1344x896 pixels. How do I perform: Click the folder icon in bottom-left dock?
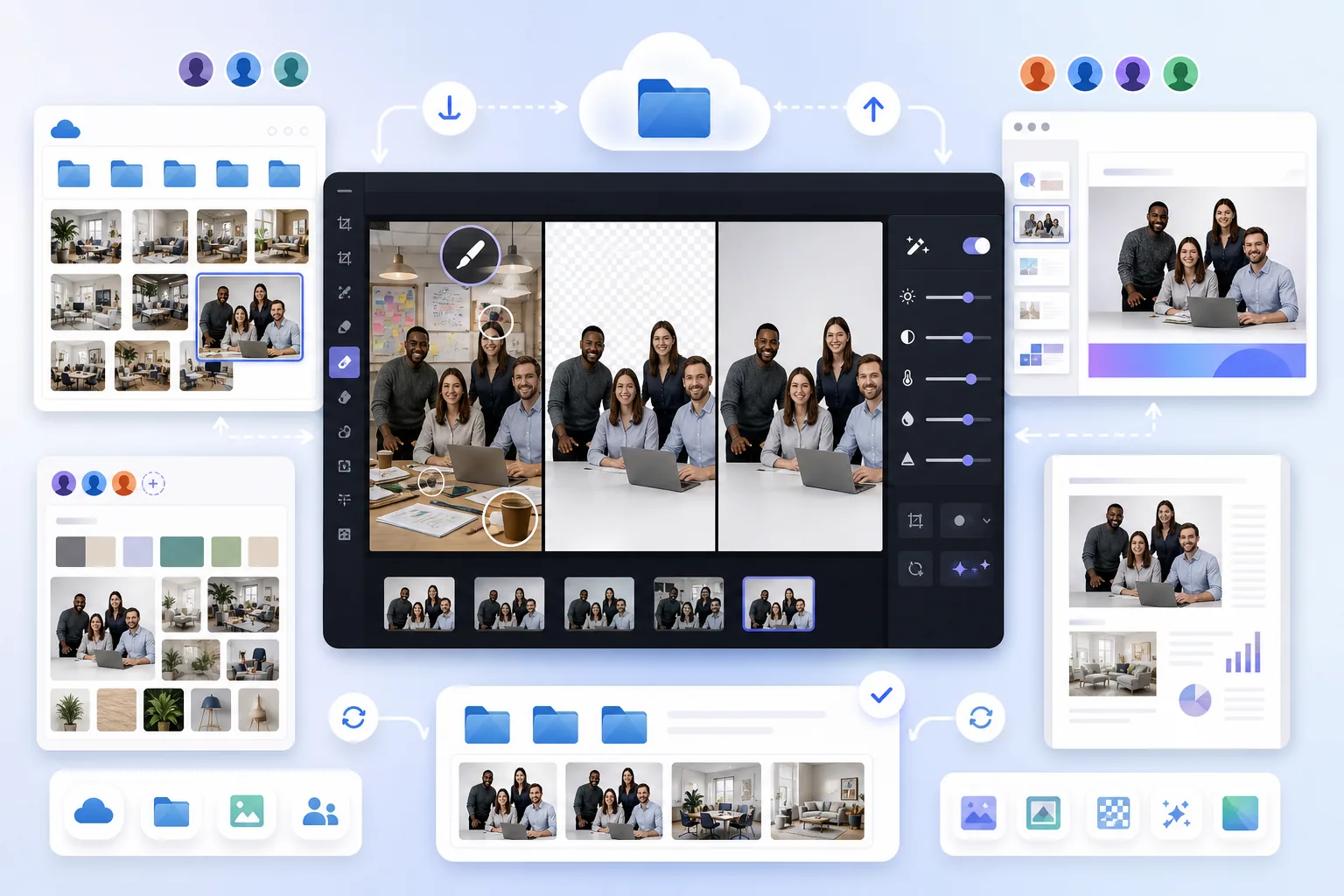171,812
